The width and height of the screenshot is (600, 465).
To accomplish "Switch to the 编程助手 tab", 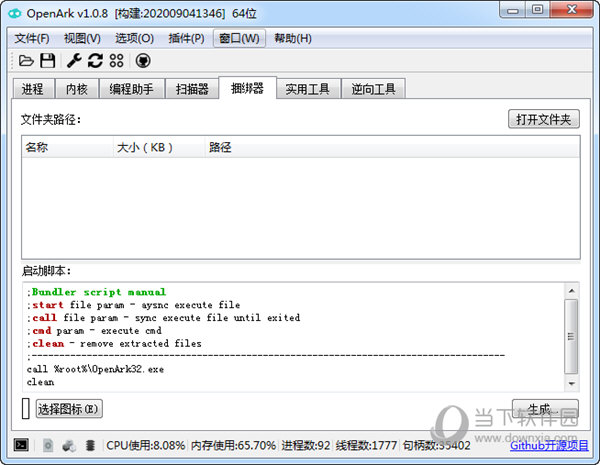I will click(131, 89).
